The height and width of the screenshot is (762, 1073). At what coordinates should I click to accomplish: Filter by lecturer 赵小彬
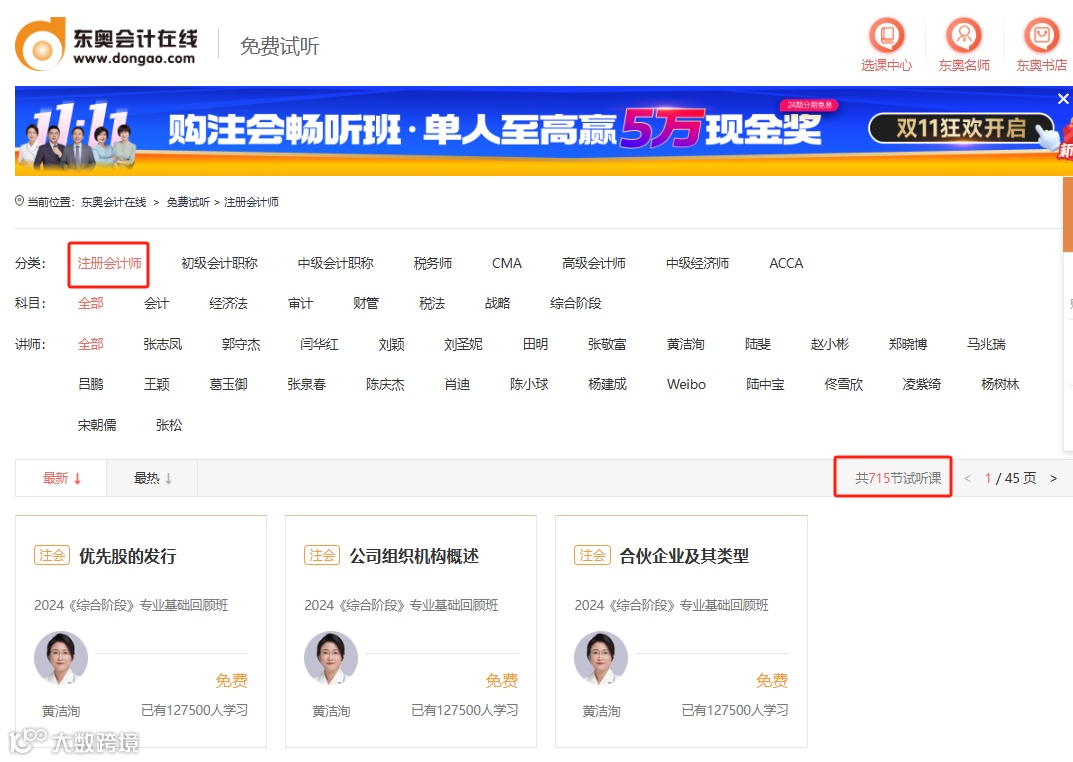click(x=829, y=344)
